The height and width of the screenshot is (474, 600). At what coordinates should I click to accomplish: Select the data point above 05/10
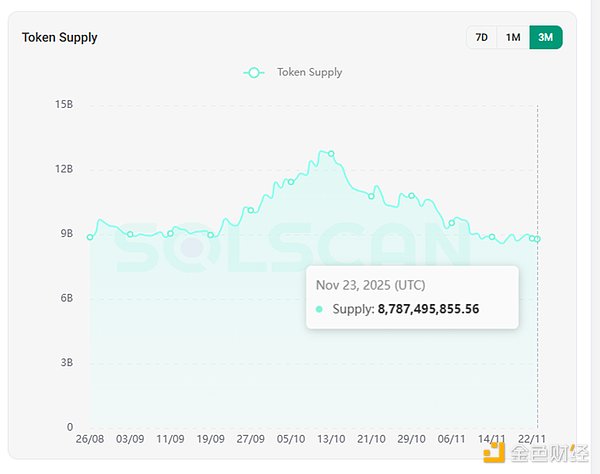pos(291,181)
